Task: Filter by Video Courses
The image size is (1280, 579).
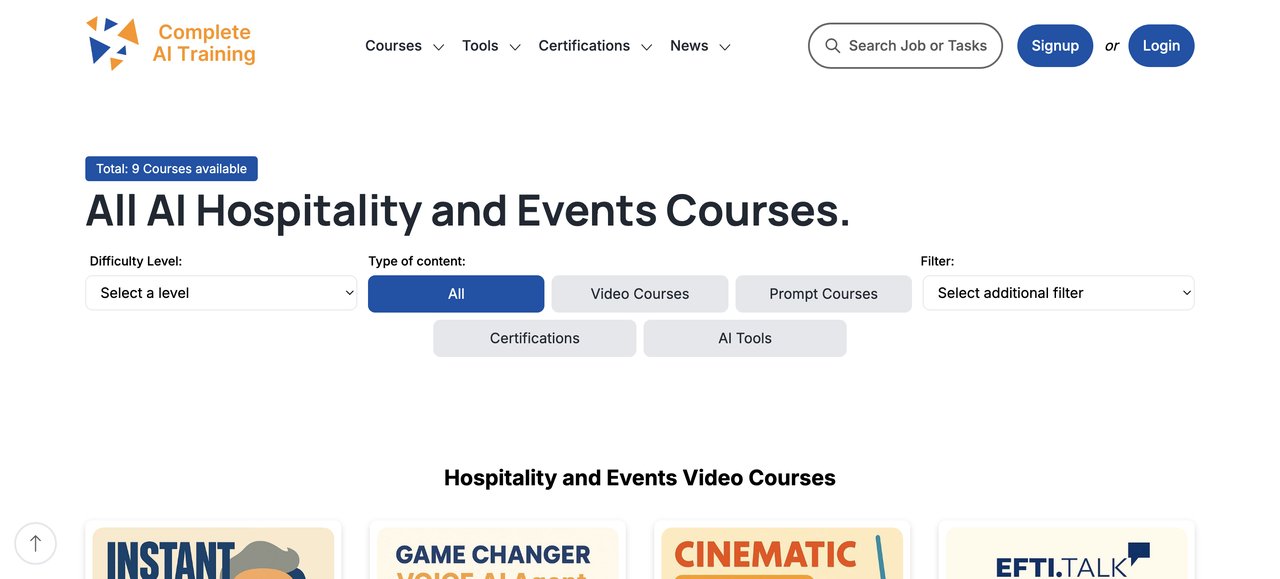Action: point(640,294)
